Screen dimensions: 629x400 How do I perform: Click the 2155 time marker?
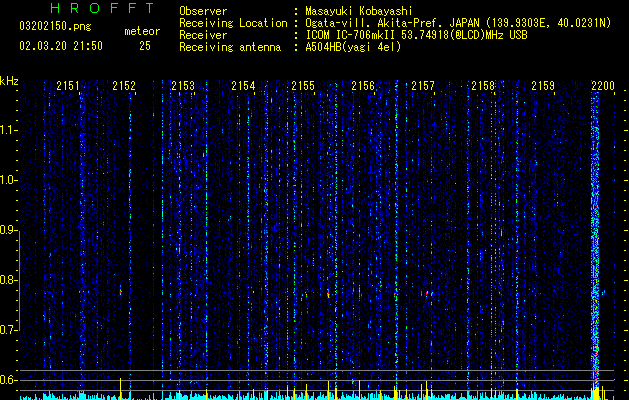303,85
